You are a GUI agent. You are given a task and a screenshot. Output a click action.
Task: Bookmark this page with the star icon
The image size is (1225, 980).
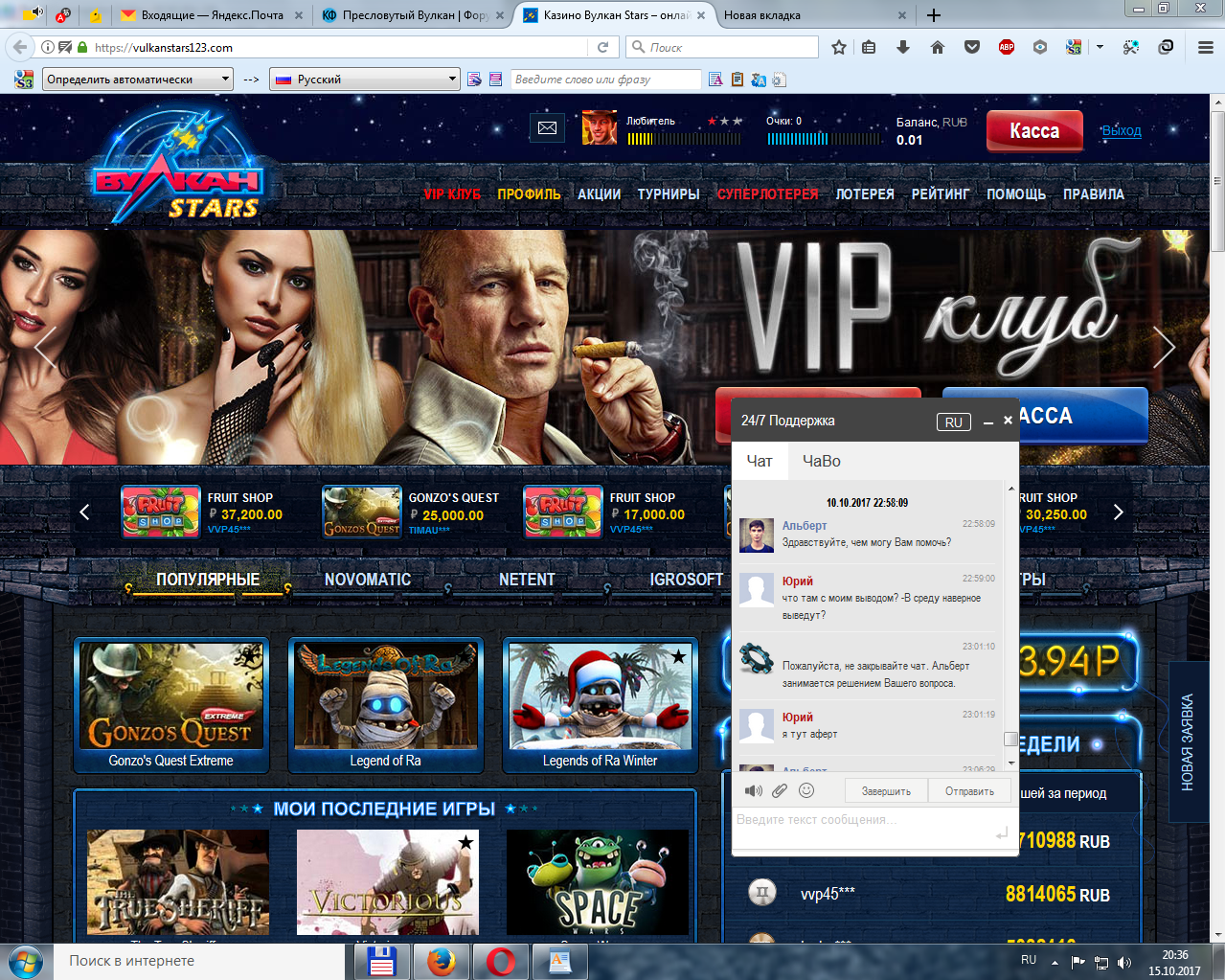[839, 47]
